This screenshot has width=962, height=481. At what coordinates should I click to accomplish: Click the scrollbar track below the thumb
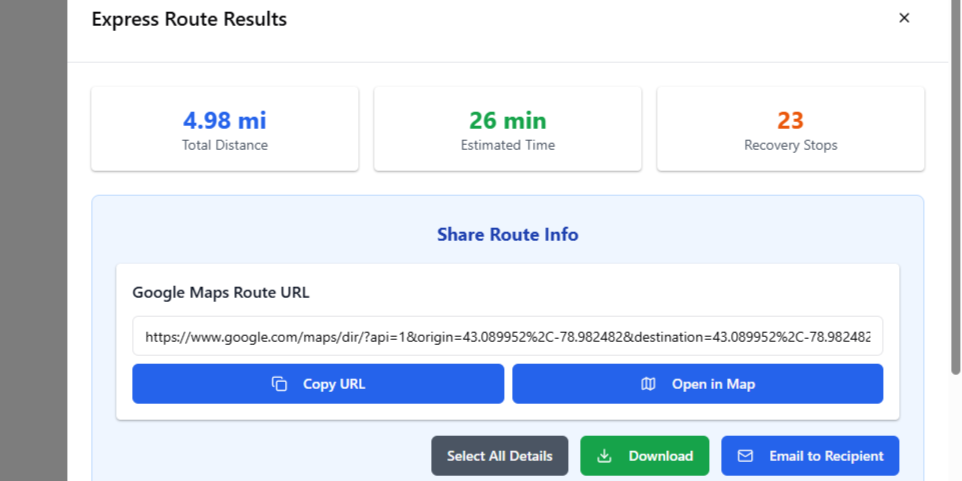[955, 430]
